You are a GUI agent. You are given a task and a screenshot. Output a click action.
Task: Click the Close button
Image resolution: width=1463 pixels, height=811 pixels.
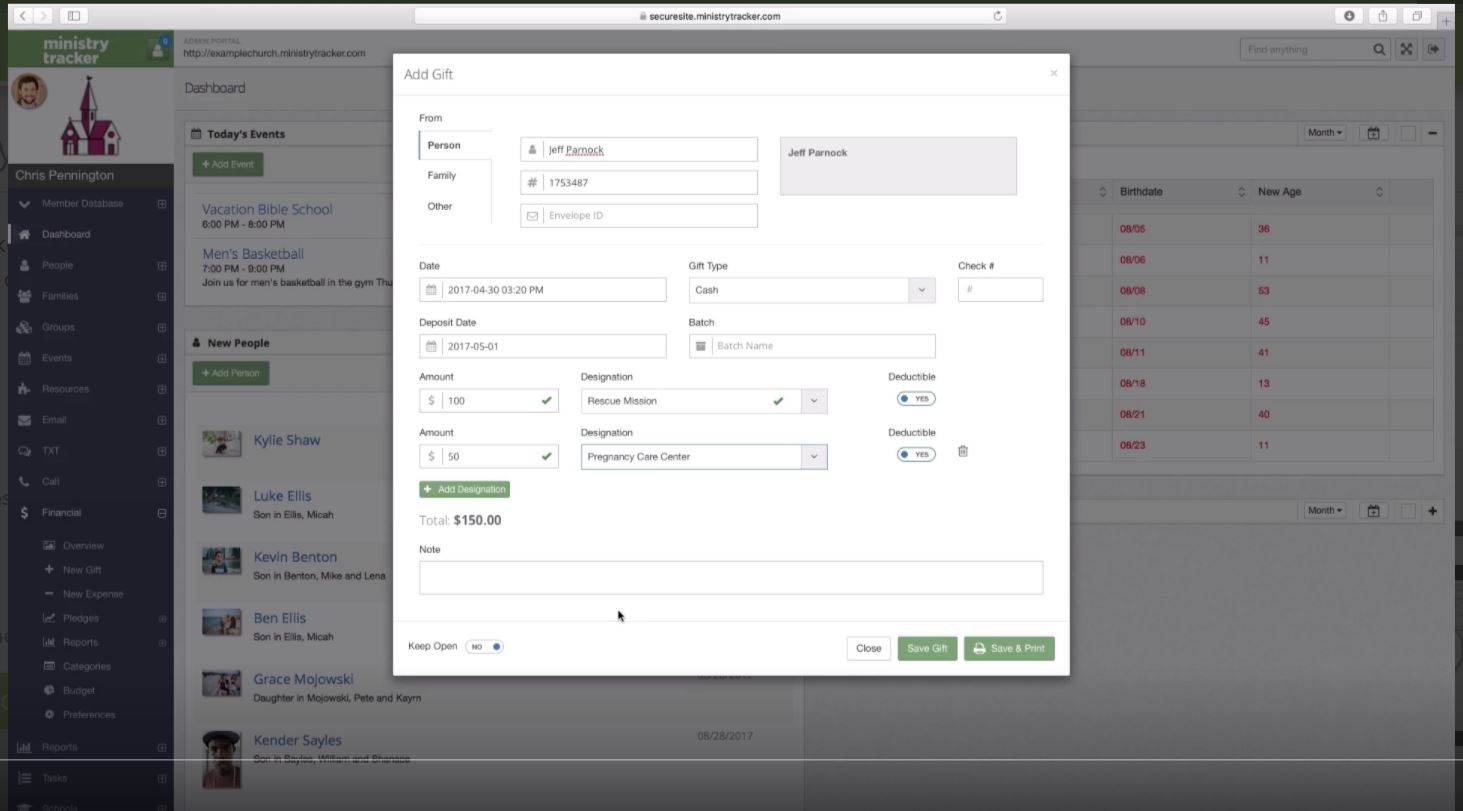coord(869,648)
